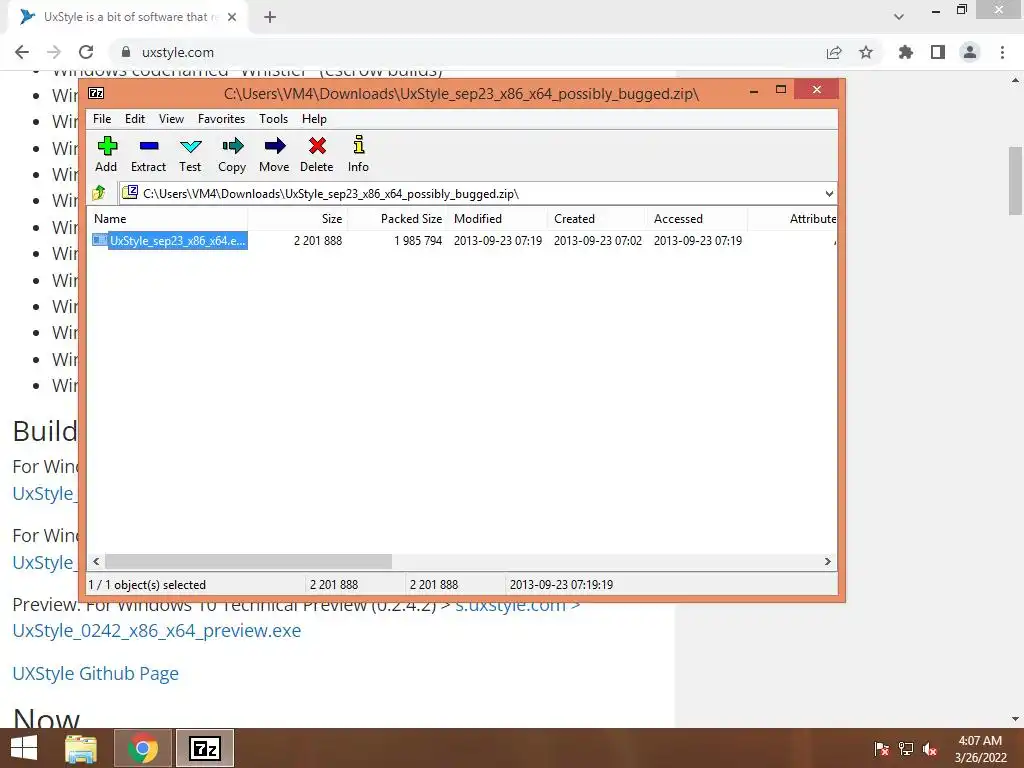Viewport: 1024px width, 768px height.
Task: Toggle Chrome side panel icon
Action: (938, 52)
